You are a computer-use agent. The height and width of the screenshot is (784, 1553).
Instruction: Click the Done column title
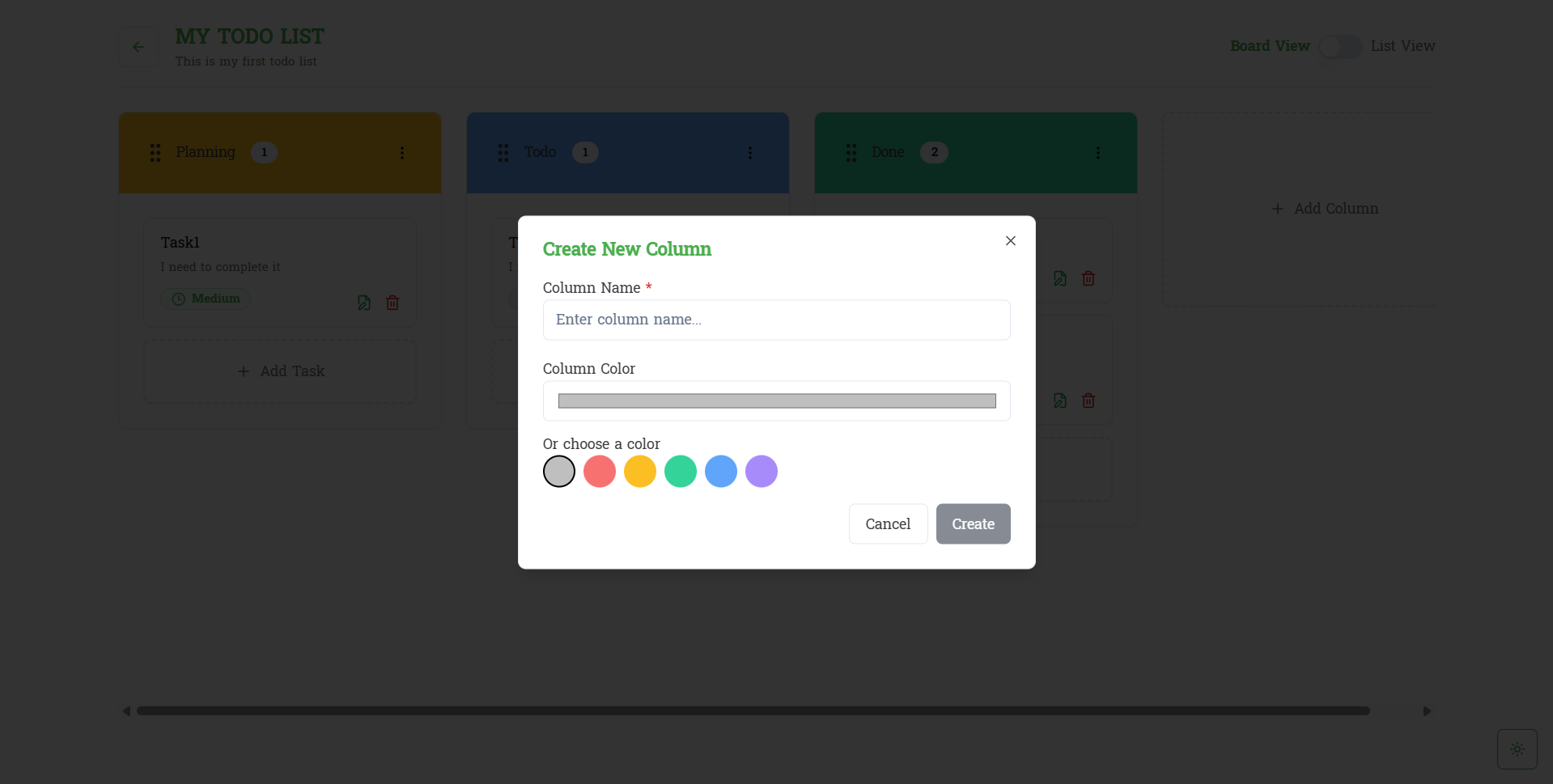click(x=888, y=152)
